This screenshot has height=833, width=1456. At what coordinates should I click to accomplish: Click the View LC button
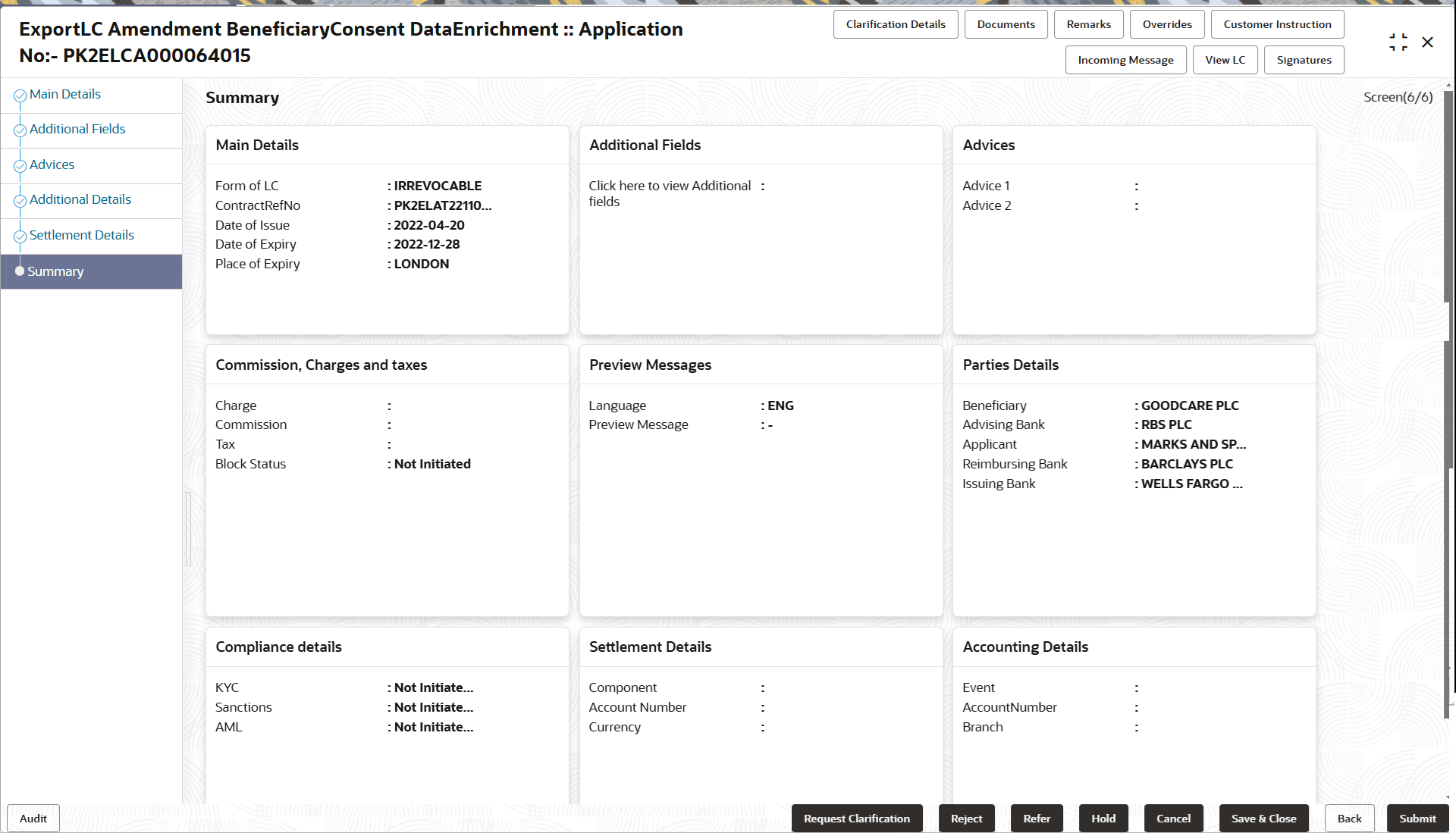click(1225, 60)
